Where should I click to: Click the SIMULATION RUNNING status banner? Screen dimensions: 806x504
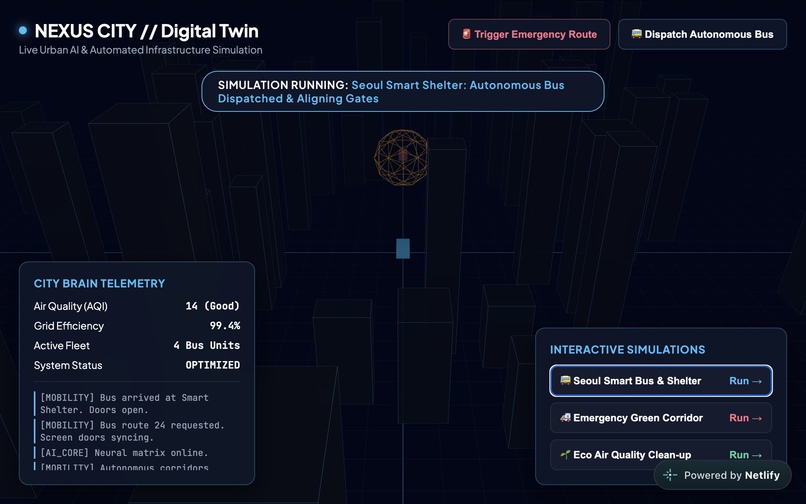[x=402, y=92]
